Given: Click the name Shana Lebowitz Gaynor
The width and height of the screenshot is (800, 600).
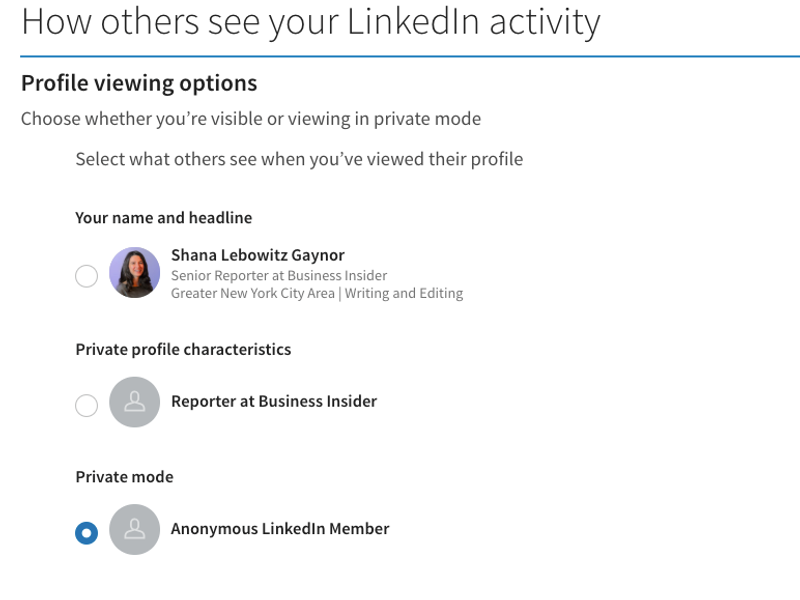Looking at the screenshot, I should [x=257, y=255].
